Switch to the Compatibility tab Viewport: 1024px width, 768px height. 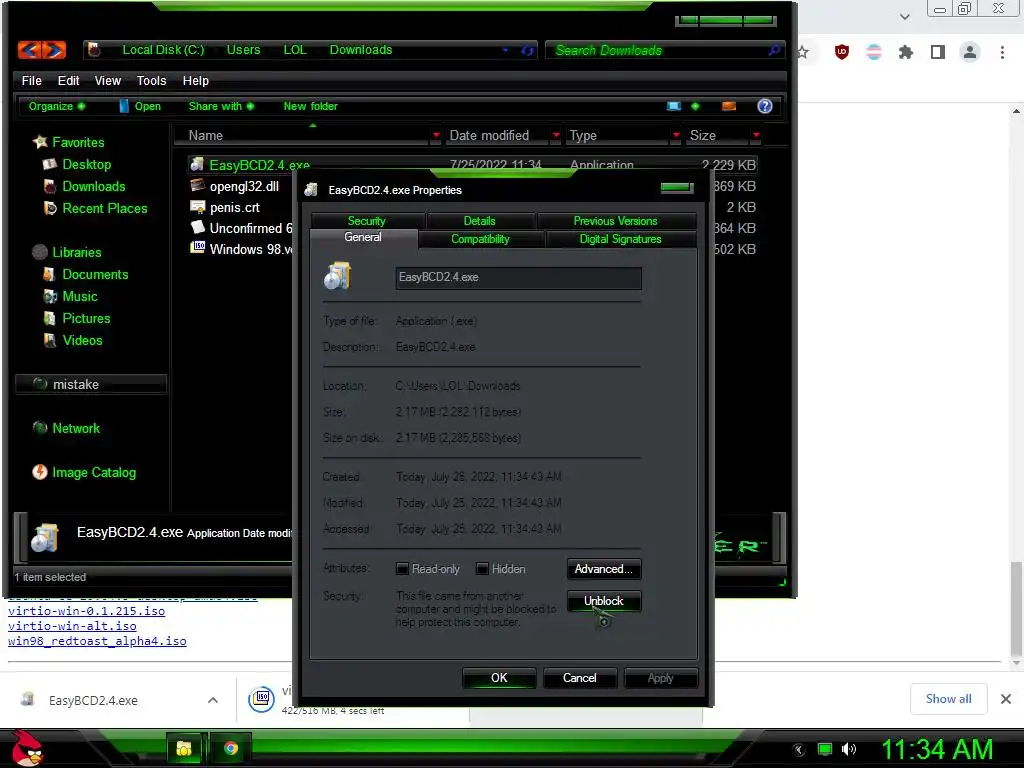coord(481,239)
